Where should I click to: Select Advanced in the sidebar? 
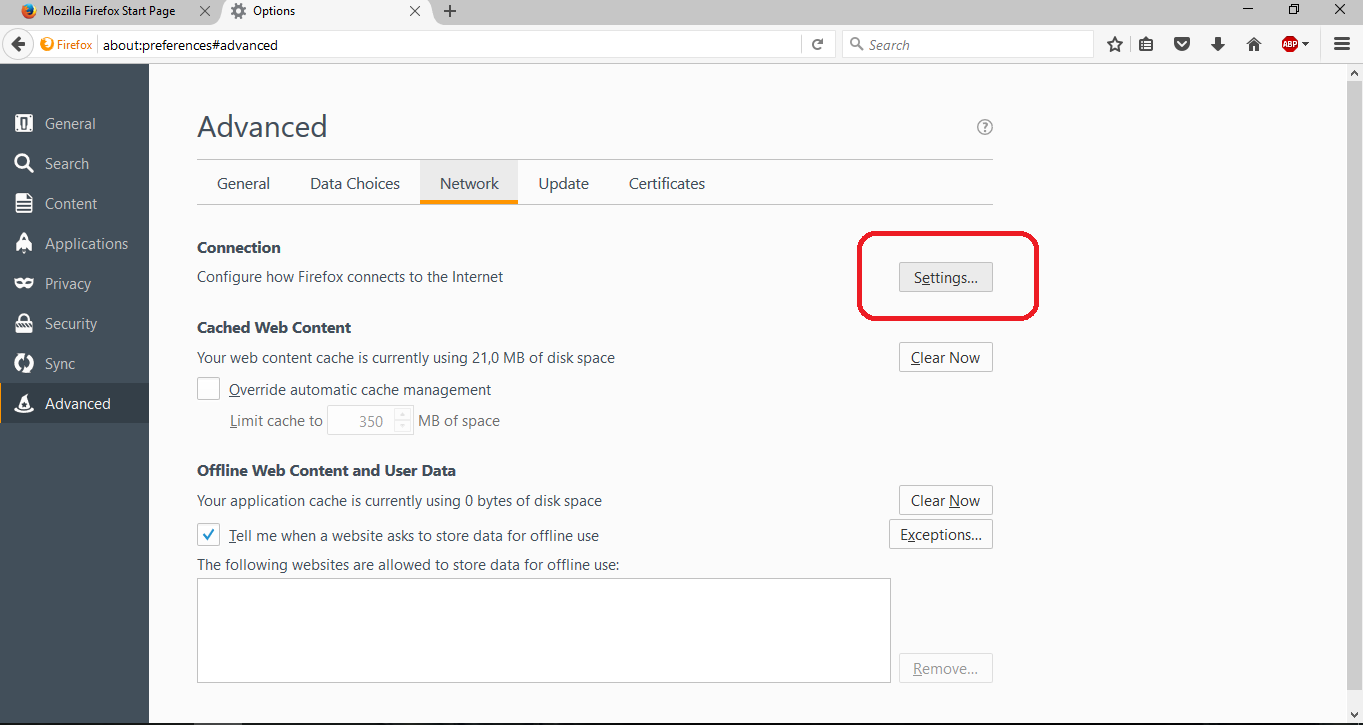74,404
